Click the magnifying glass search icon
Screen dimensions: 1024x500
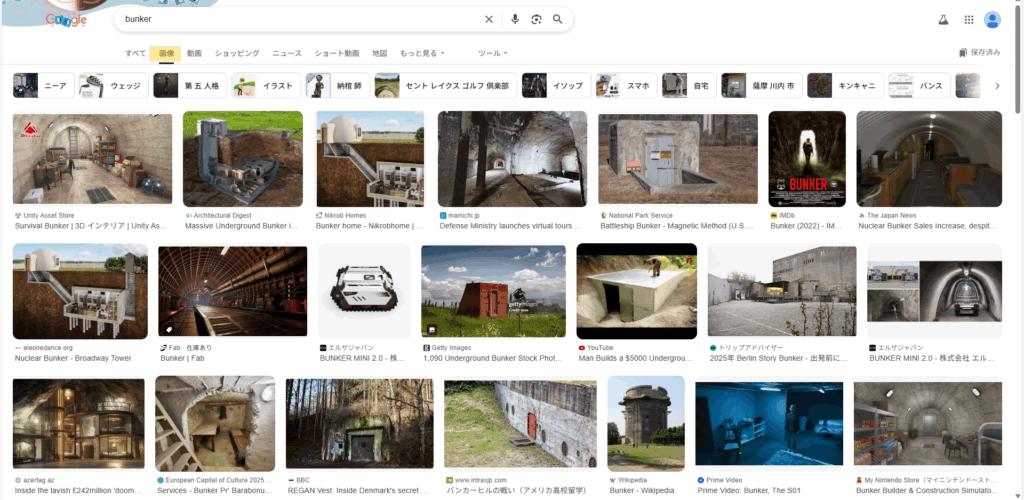[x=558, y=19]
